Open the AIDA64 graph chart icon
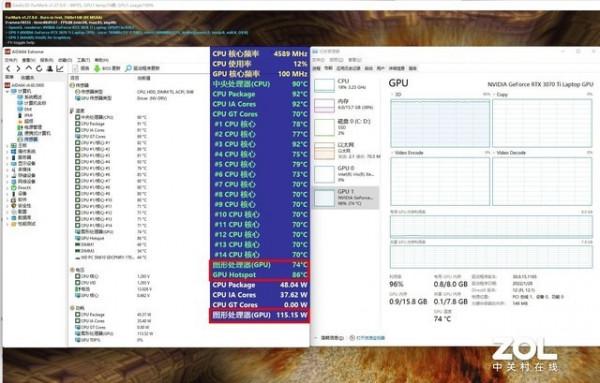Image resolution: width=600 pixels, height=383 pixels. pyautogui.click(x=60, y=68)
